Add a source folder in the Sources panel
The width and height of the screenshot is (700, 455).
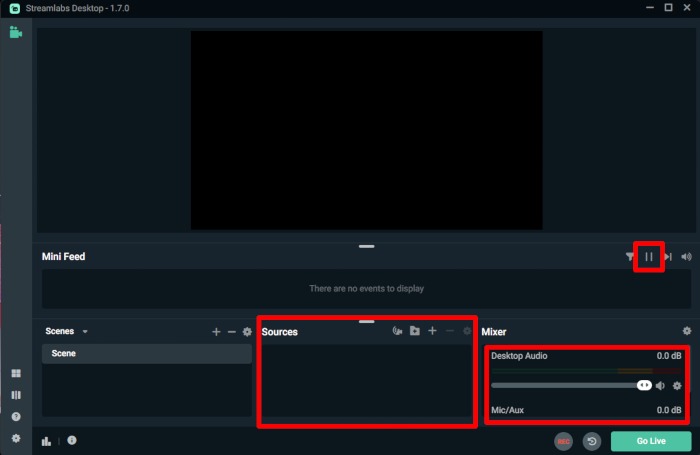[415, 331]
